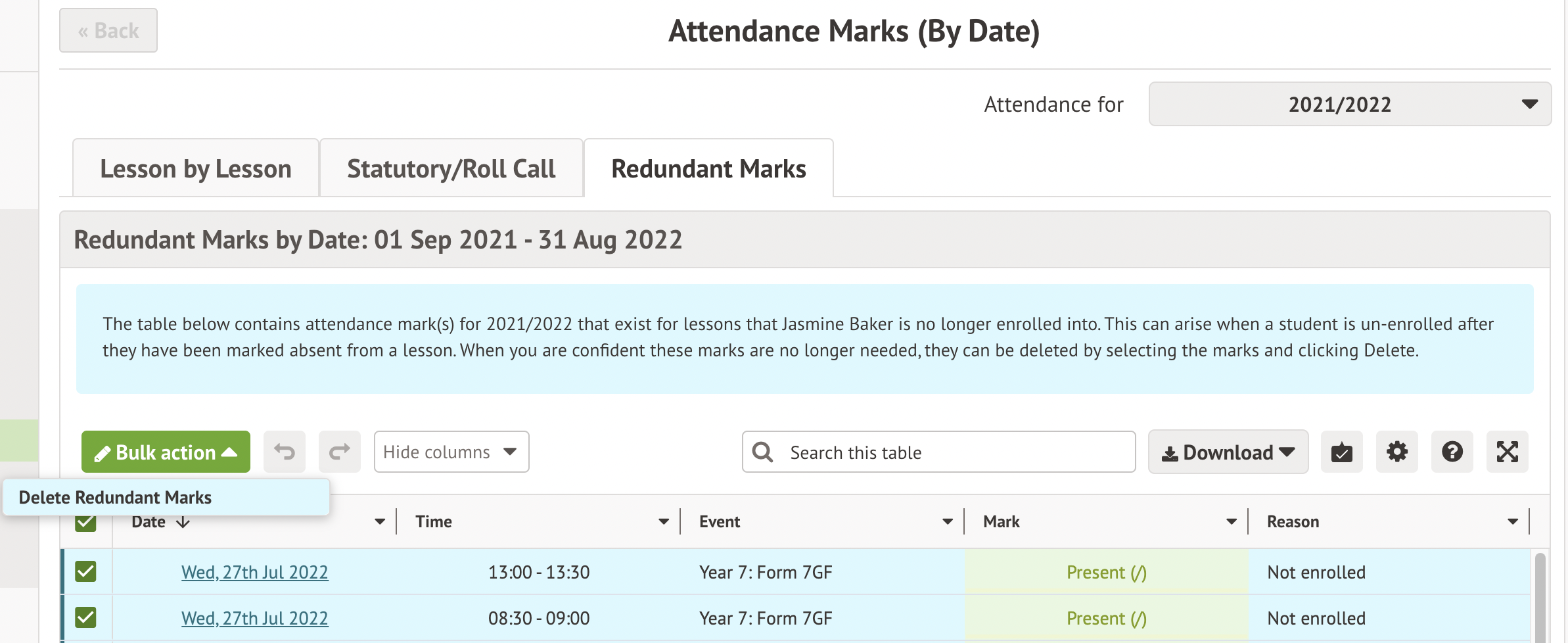Click the redo arrow icon
The height and width of the screenshot is (643, 1568).
[340, 452]
